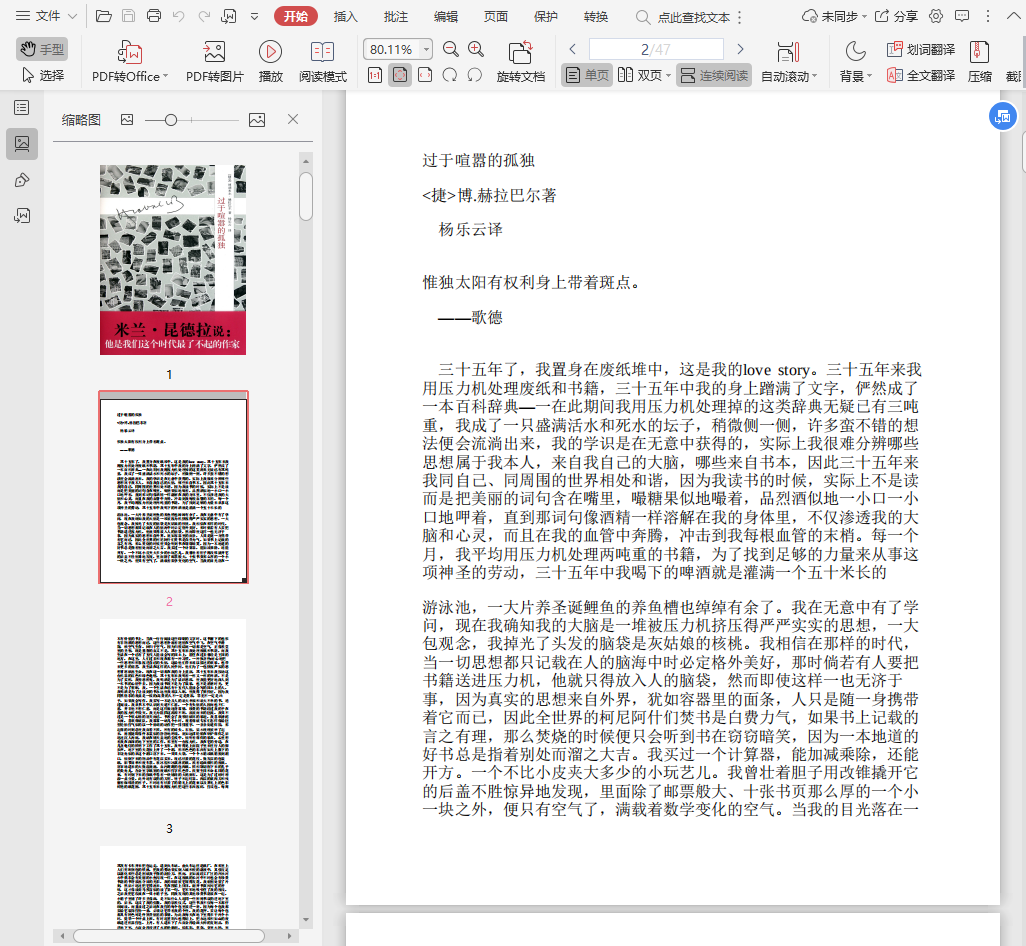
Task: Switch to the 编辑 tab
Action: pyautogui.click(x=446, y=16)
